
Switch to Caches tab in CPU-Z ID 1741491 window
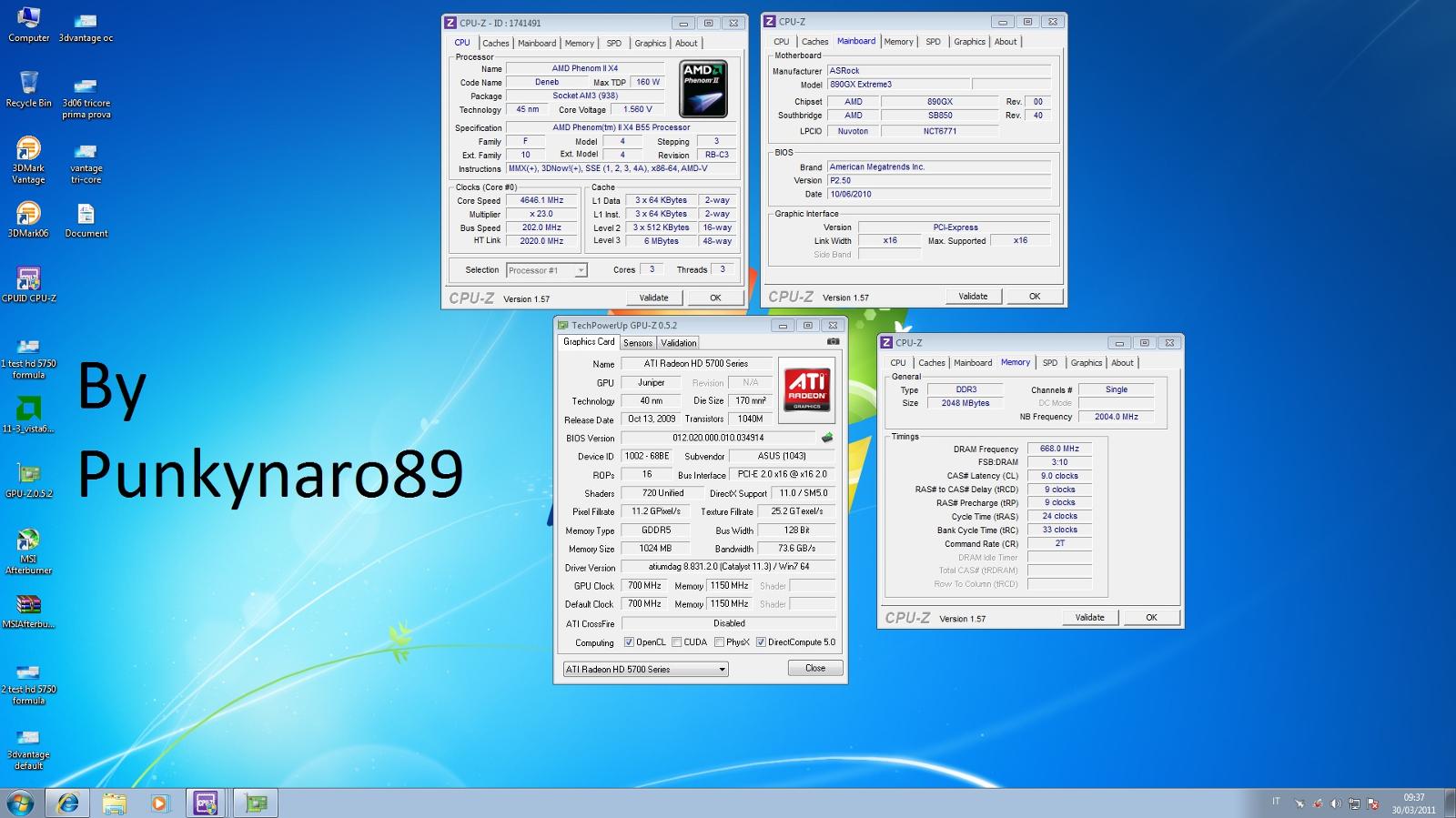point(495,43)
